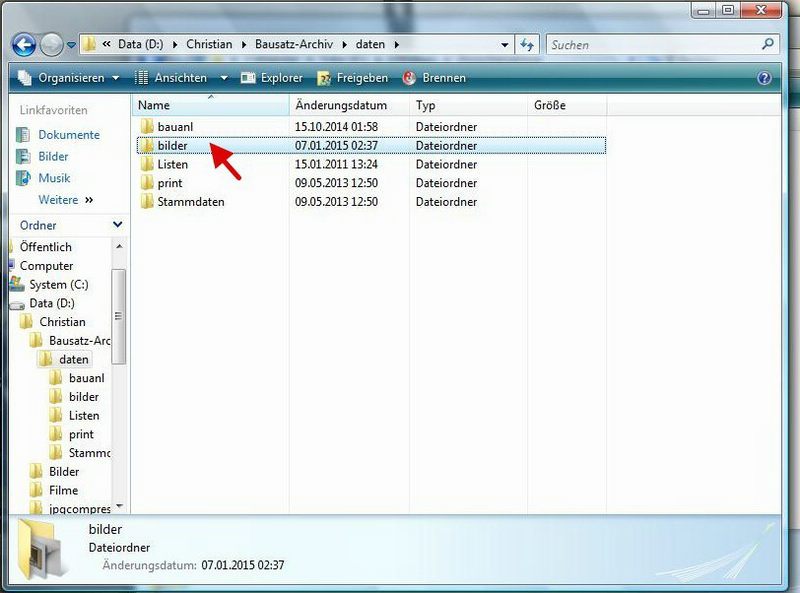Collapse the Ordner pane chevron
Image resolution: width=800 pixels, height=593 pixels.
[x=117, y=225]
